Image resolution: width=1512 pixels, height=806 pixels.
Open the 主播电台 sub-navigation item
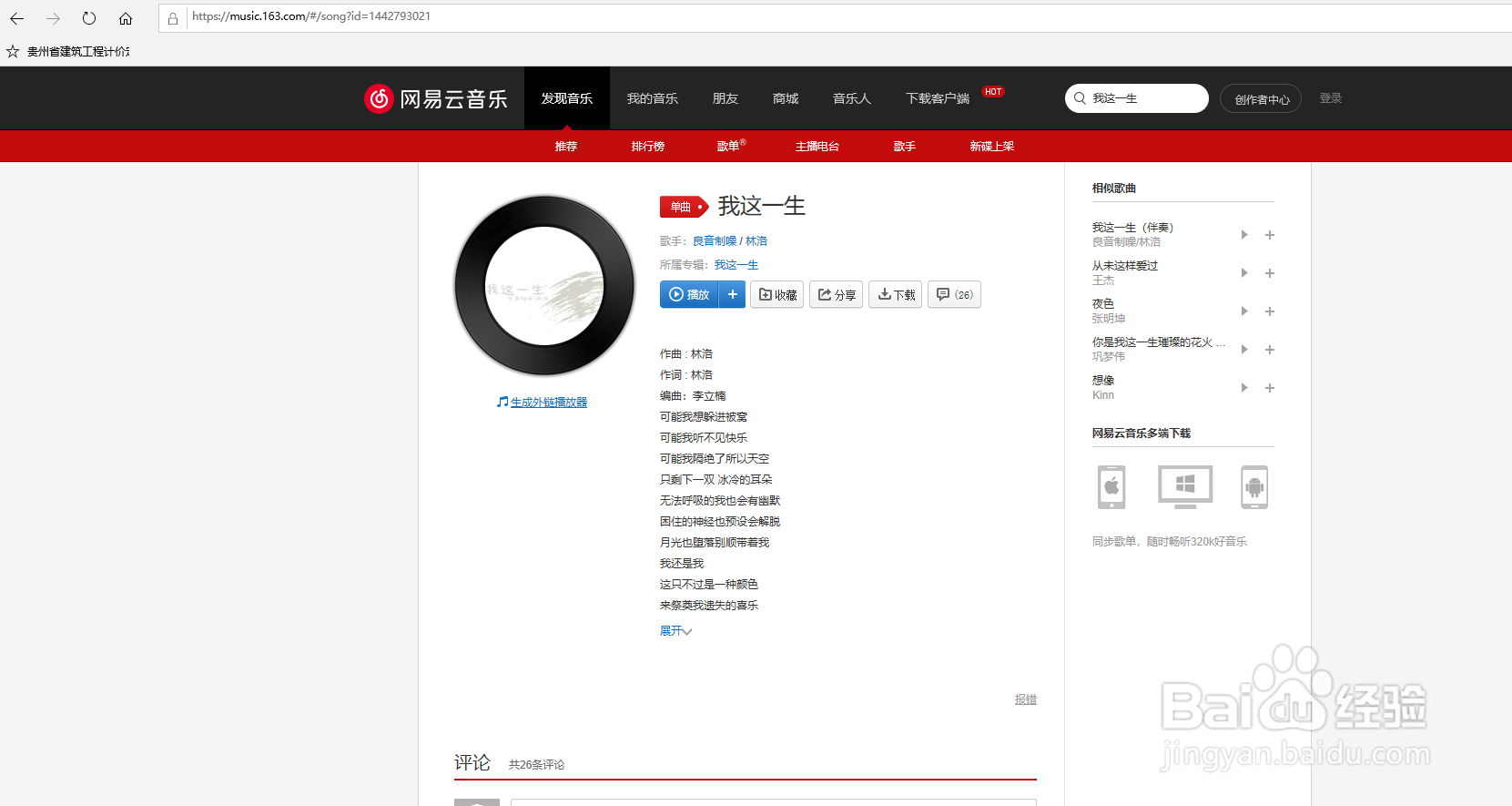[817, 147]
